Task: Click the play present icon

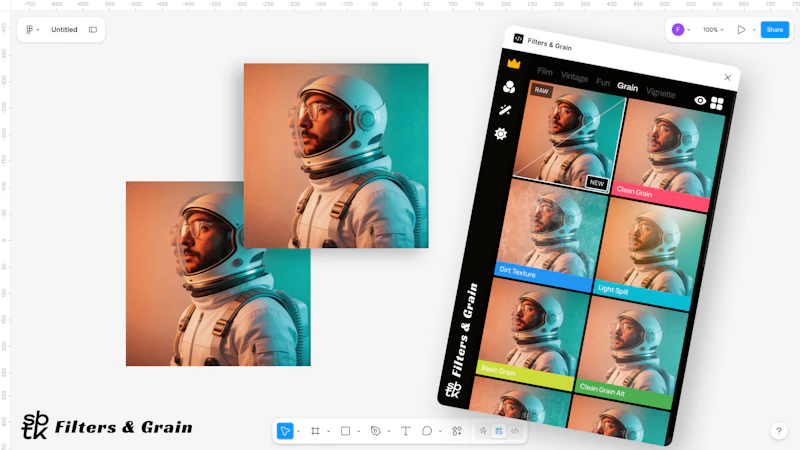Action: point(741,30)
